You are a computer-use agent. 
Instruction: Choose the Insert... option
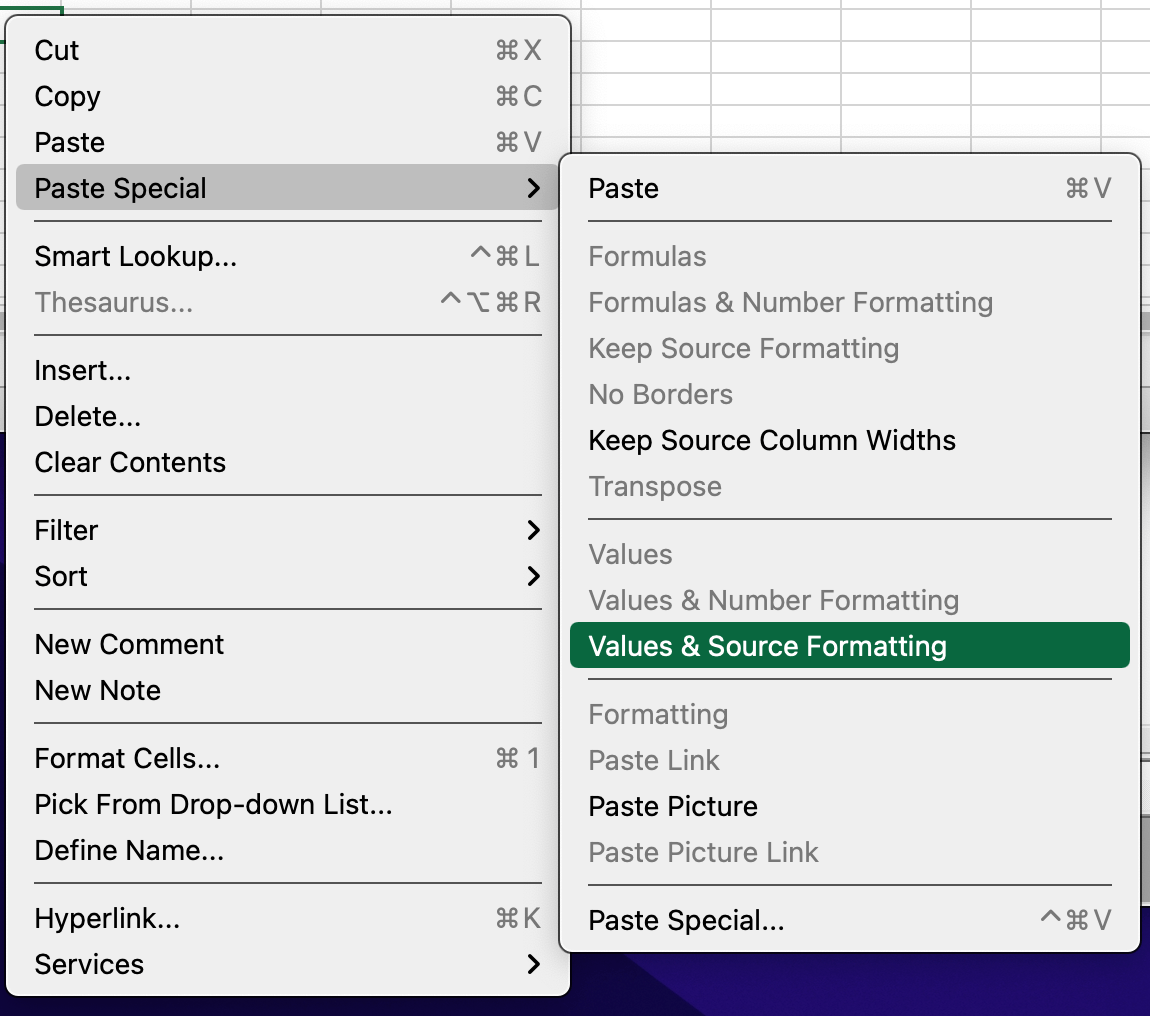(x=82, y=371)
